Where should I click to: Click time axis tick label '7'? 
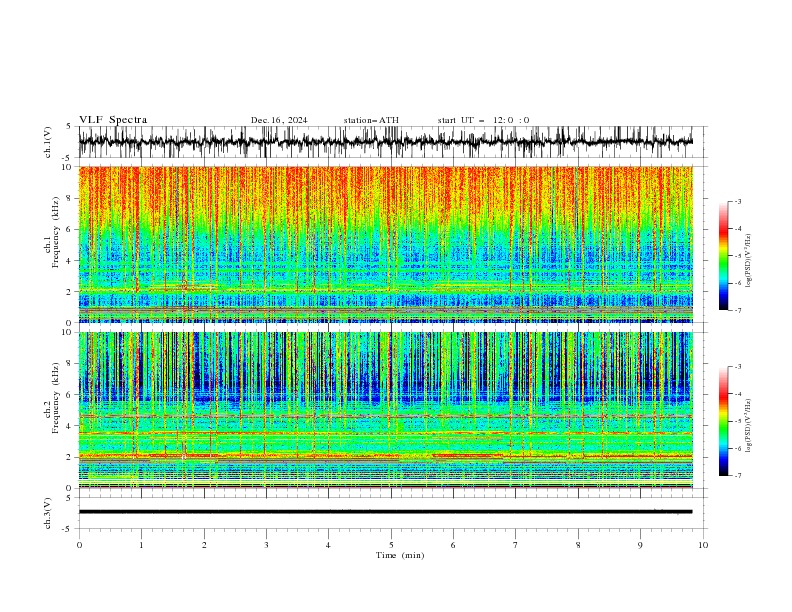click(x=516, y=545)
